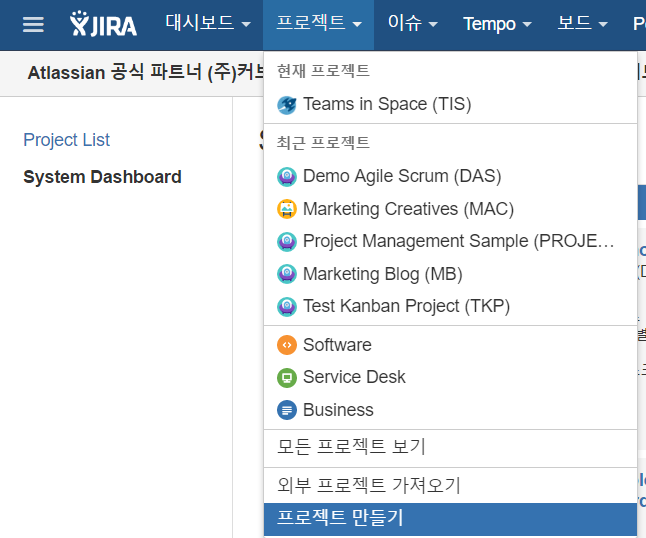Click 외부 프로젝트 가져오기 menu entry
This screenshot has width=646, height=538.
point(450,485)
